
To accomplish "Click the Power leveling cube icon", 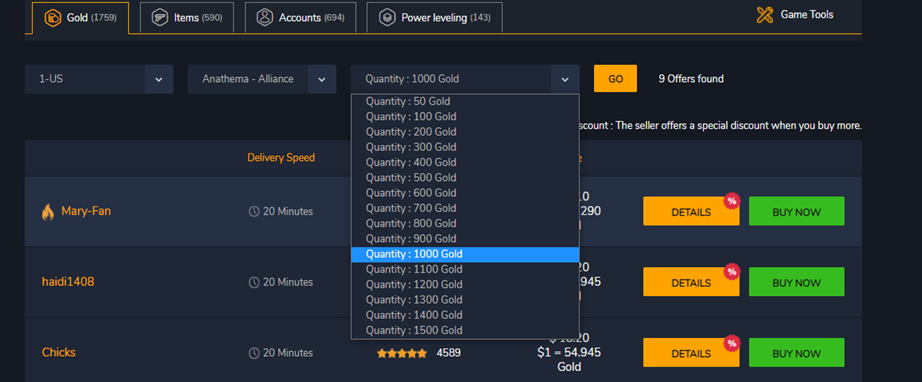I will coord(386,18).
